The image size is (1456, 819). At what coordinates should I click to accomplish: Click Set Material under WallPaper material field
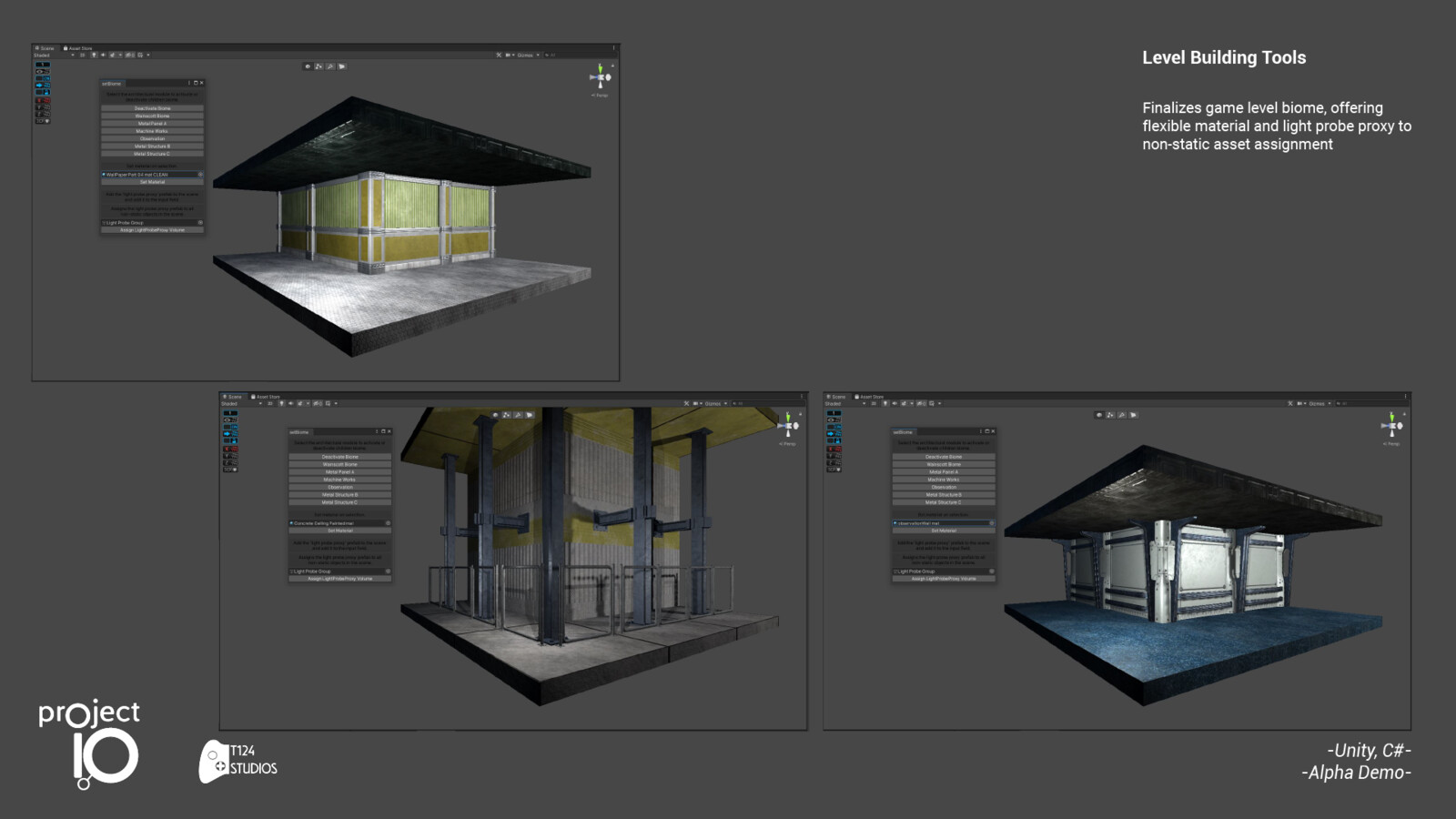click(152, 182)
